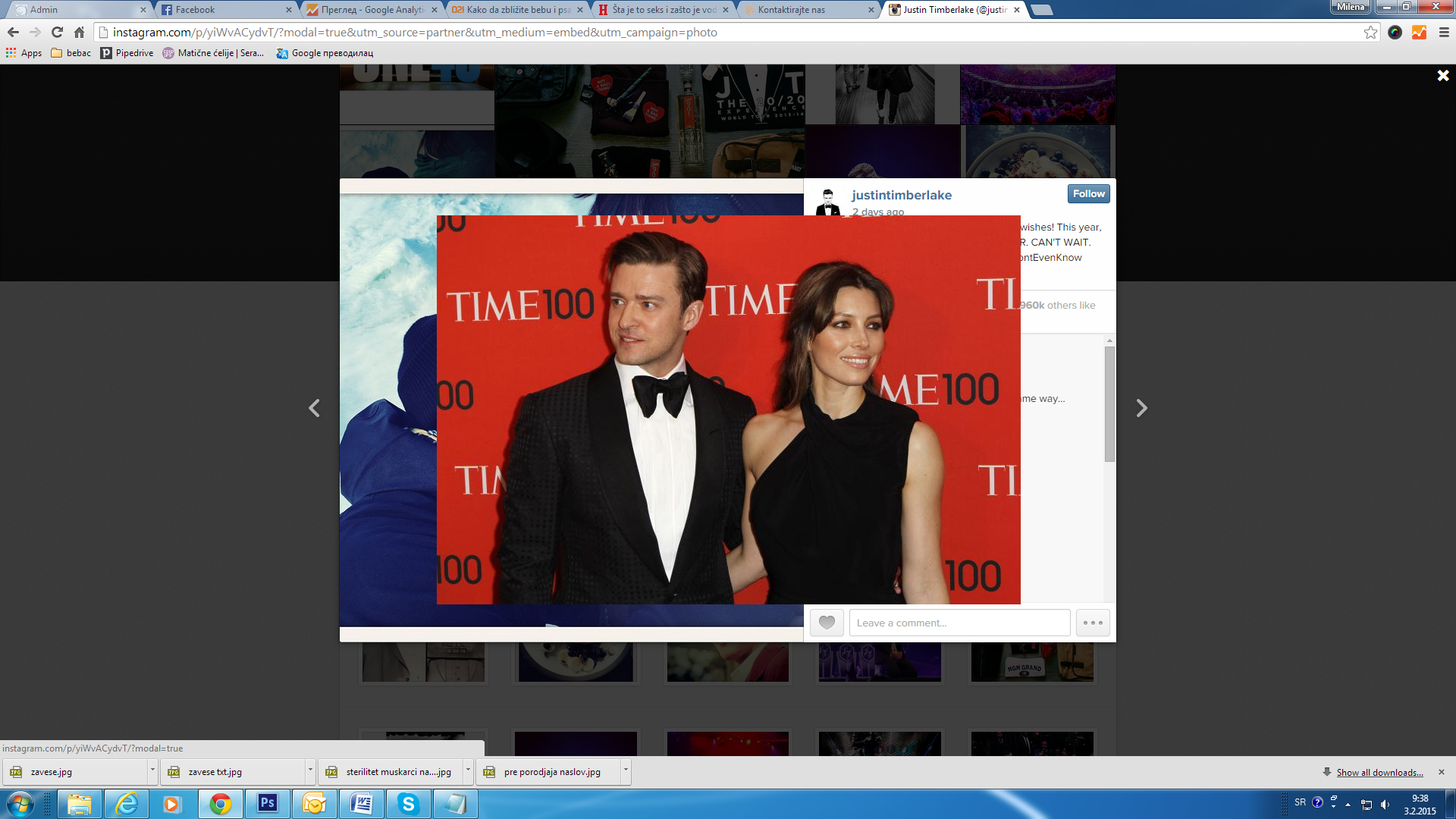The height and width of the screenshot is (819, 1456).
Task: Click the Leave a comment field
Action: (x=959, y=623)
